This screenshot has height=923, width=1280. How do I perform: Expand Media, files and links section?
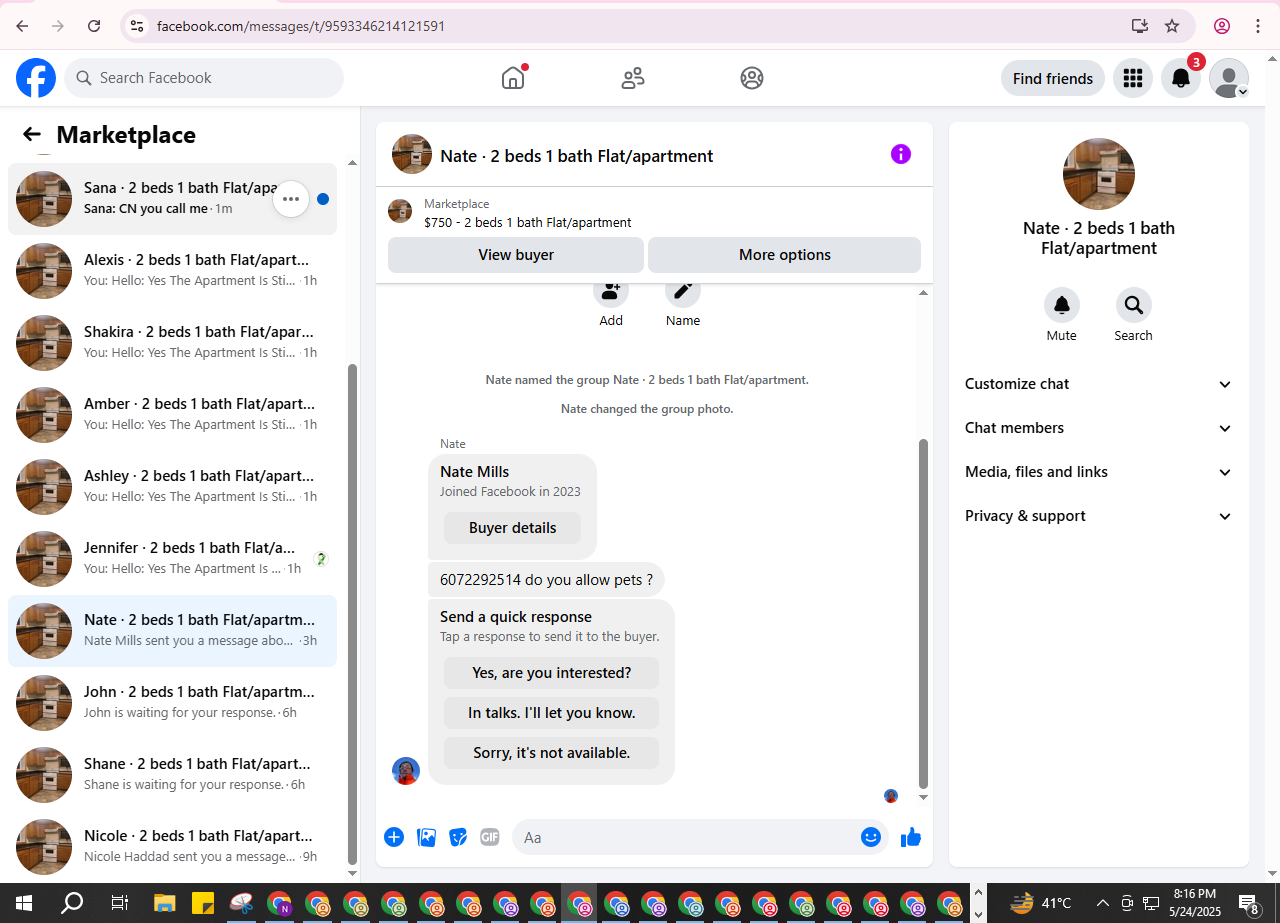tap(1099, 472)
